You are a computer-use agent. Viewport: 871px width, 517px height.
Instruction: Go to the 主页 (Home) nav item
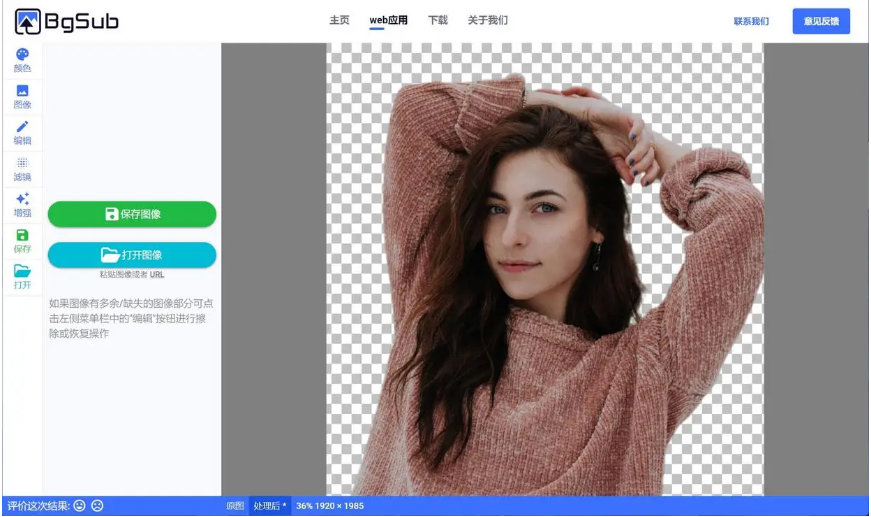[339, 20]
